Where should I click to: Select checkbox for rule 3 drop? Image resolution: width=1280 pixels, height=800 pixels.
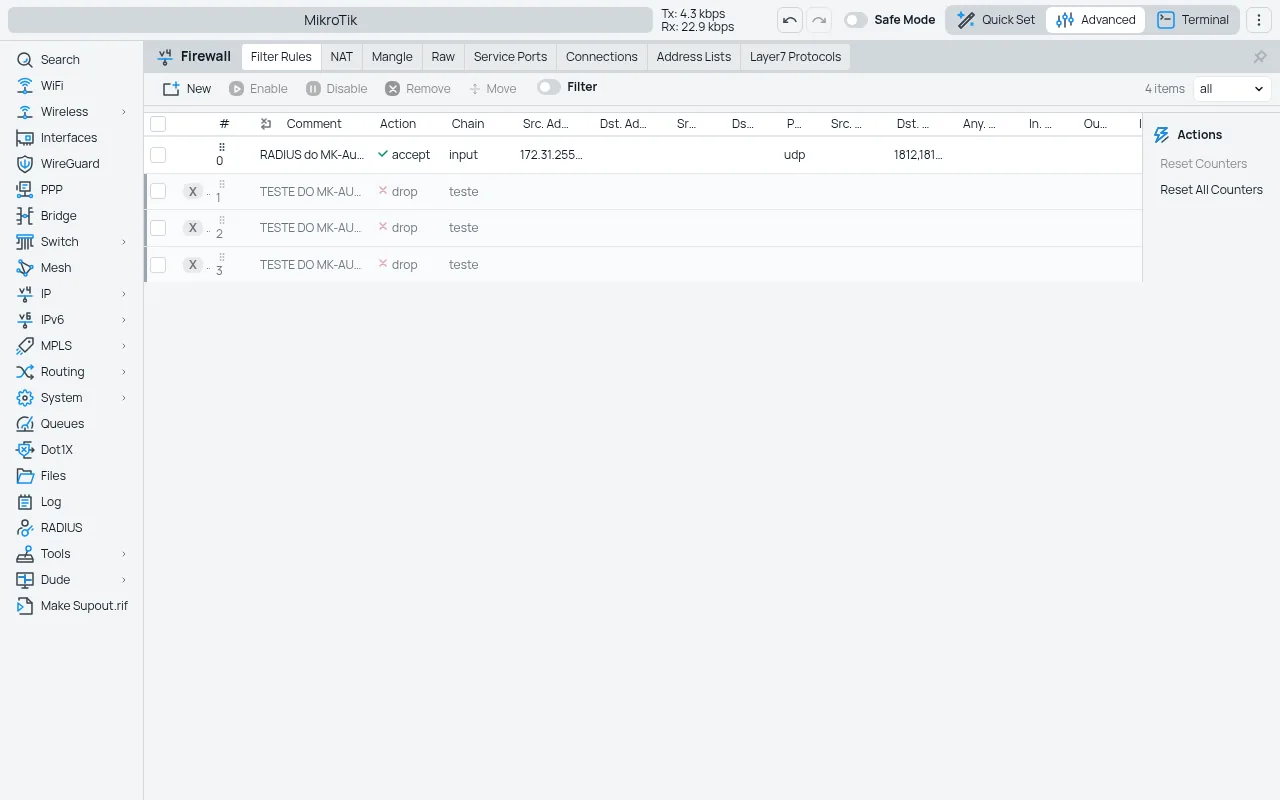pos(158,265)
